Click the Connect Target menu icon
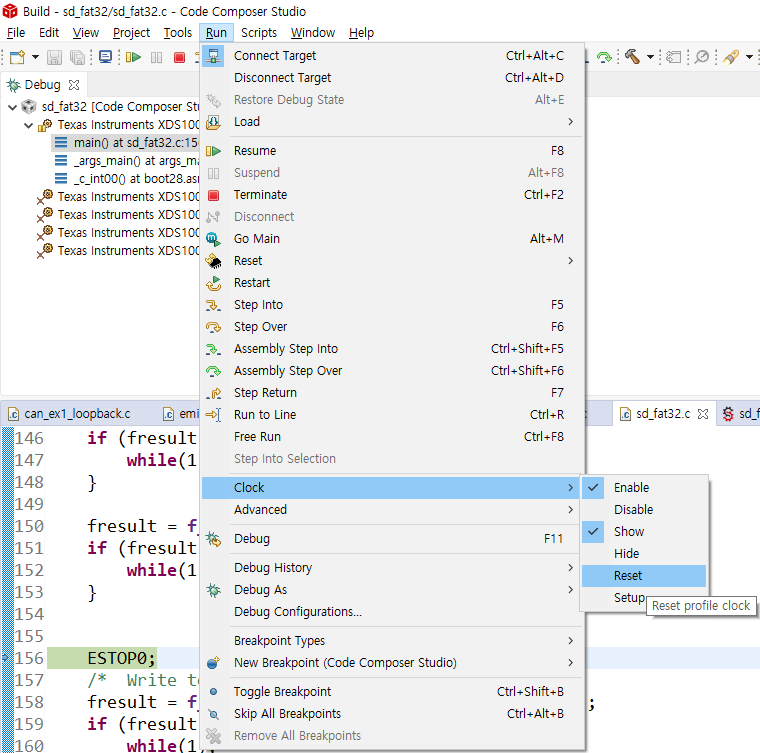760x753 pixels. coord(213,56)
